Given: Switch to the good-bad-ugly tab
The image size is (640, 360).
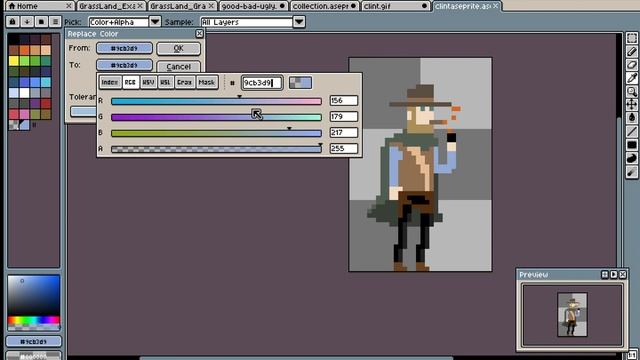Looking at the screenshot, I should coord(253,6).
